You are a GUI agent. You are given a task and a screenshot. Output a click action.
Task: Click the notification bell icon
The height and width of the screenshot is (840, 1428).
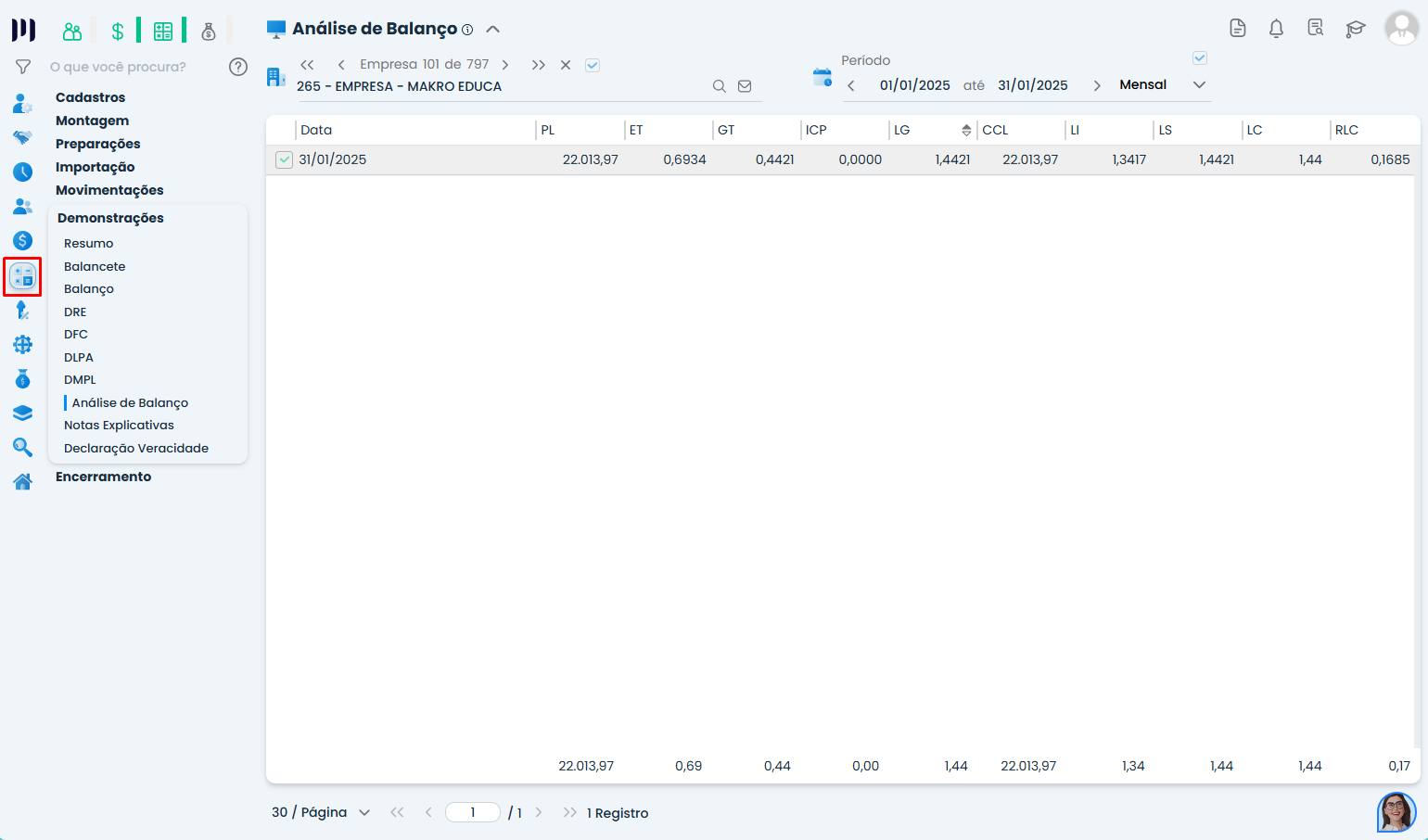pos(1276,29)
